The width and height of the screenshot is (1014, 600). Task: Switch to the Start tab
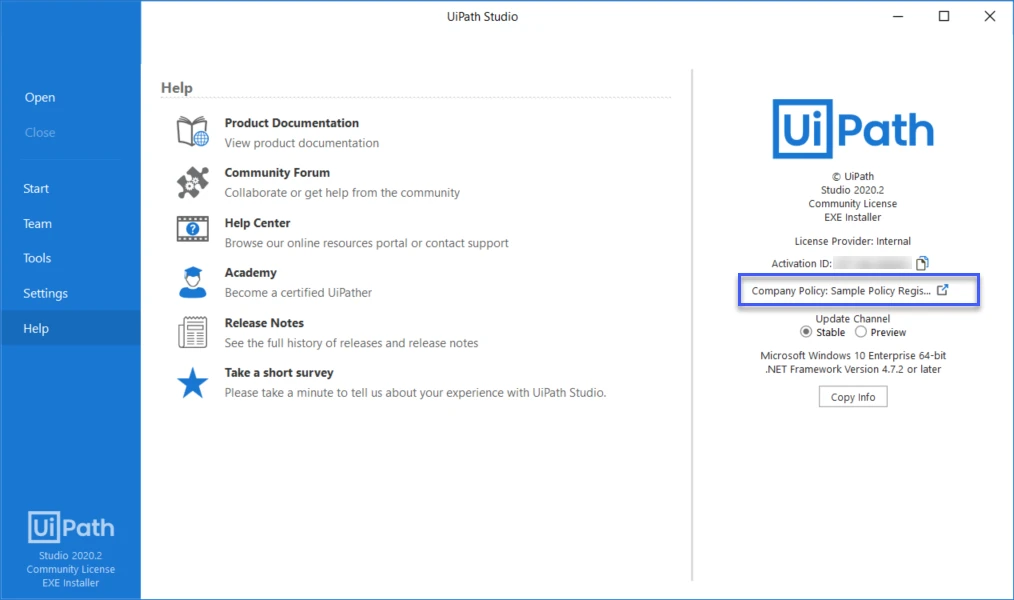(x=36, y=188)
